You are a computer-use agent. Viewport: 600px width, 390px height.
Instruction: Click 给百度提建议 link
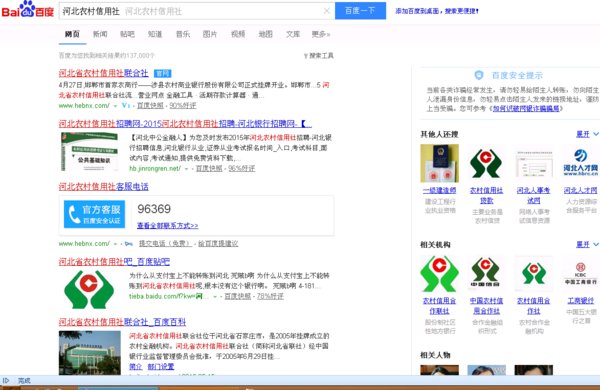[x=218, y=243]
